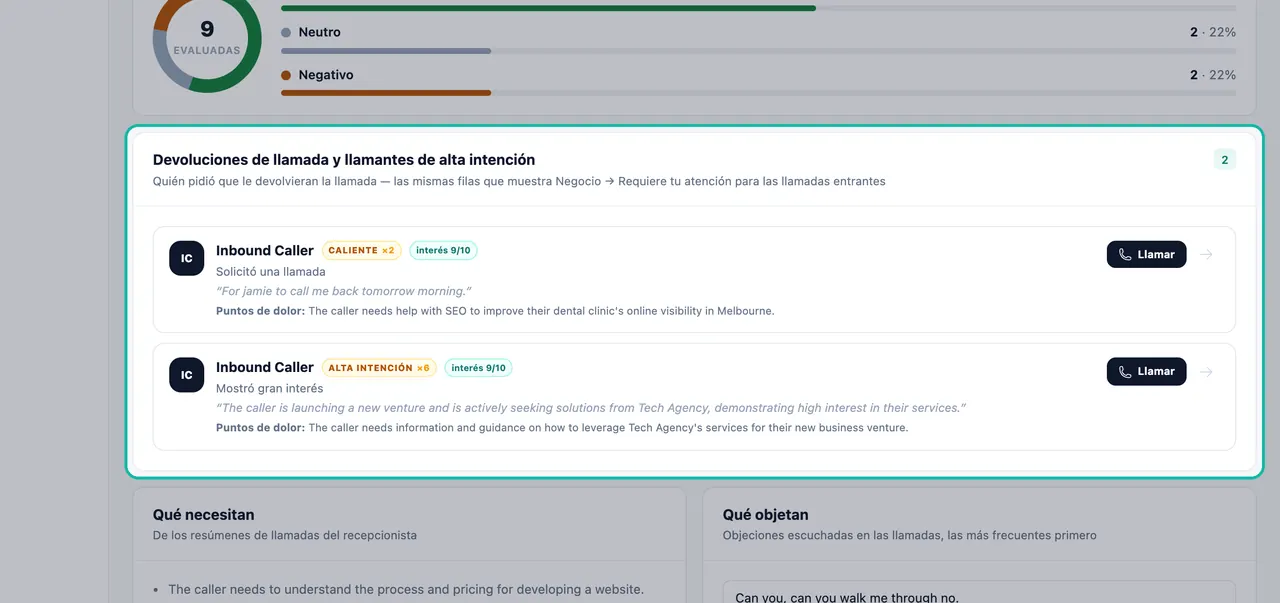The width and height of the screenshot is (1280, 603).
Task: Click the ALTA INTENCIÓN ×6 badge
Action: (x=379, y=367)
